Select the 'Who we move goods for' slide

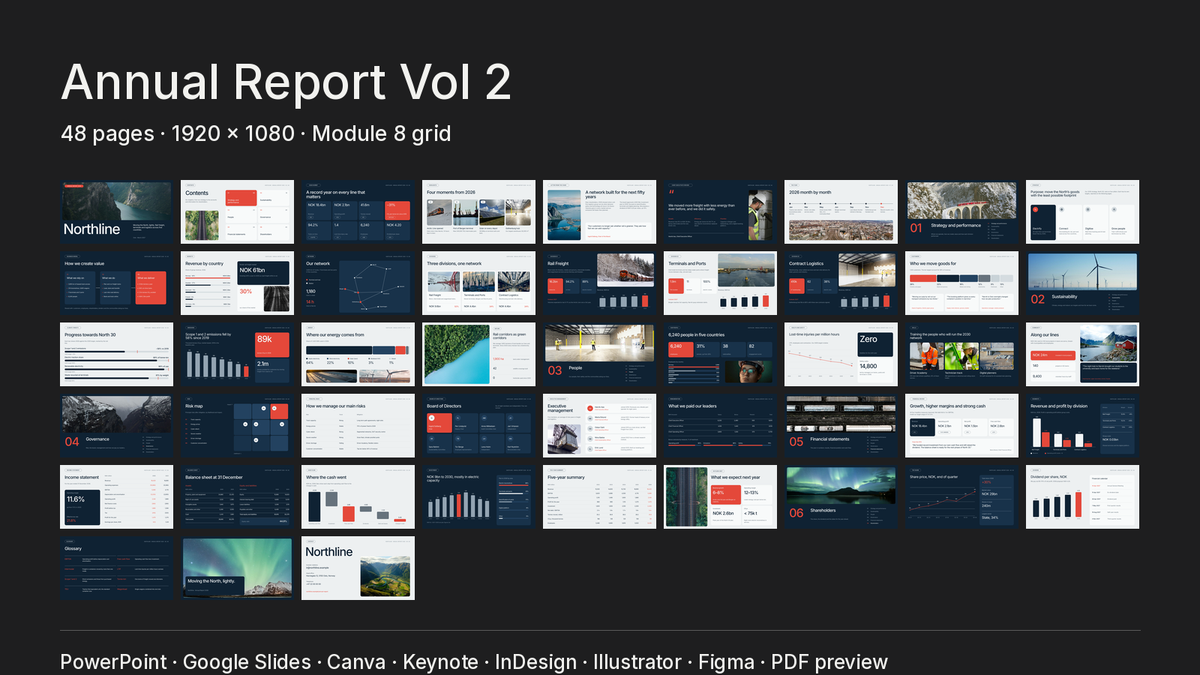point(963,283)
